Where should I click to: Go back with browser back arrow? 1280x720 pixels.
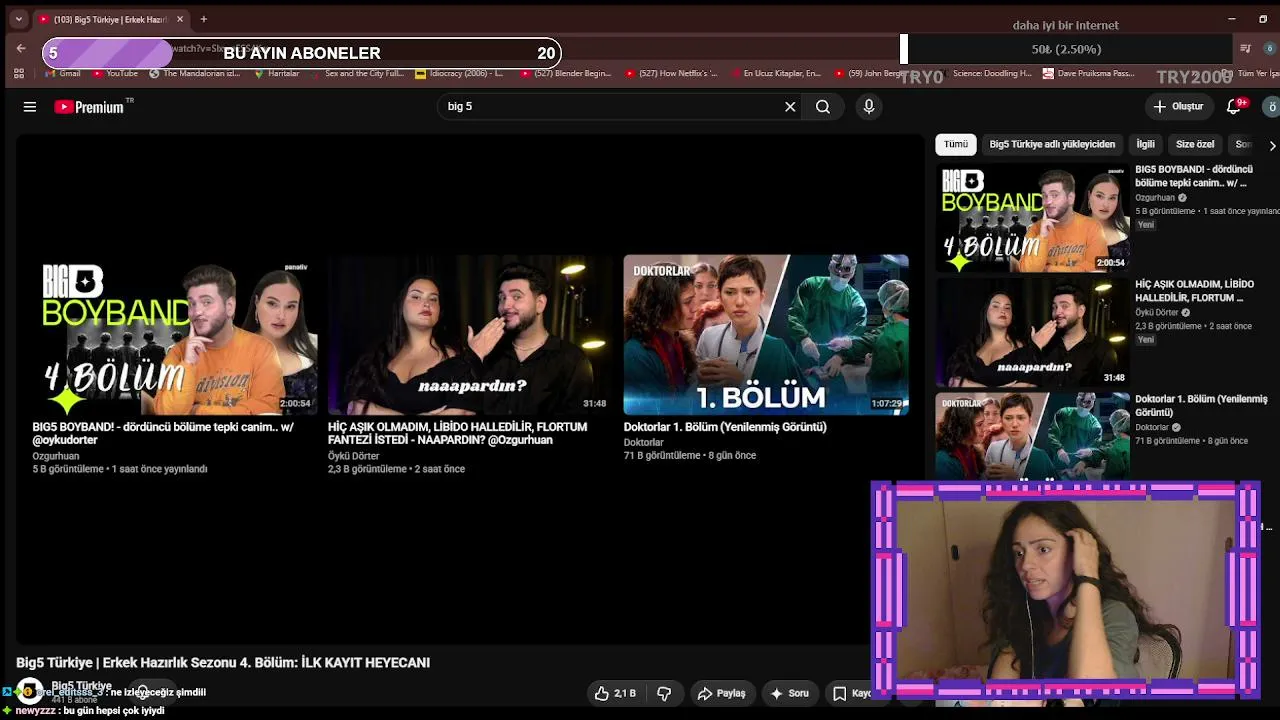click(21, 48)
